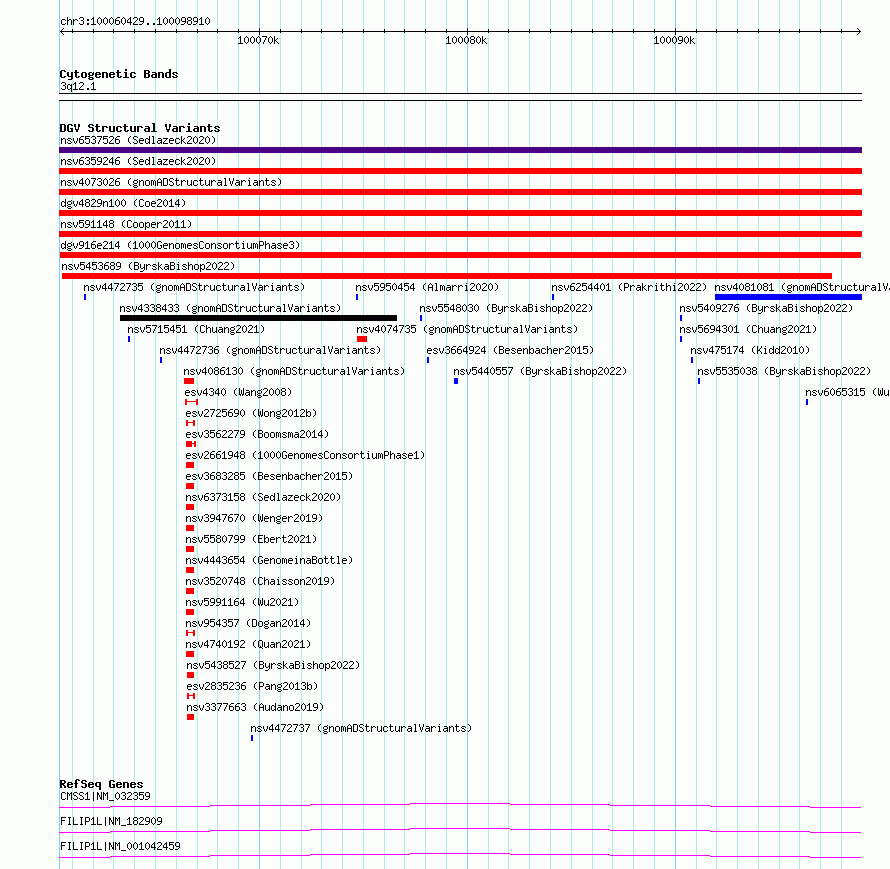
Task: Select esv2725690 (Wong2012b) label
Action: coord(251,413)
